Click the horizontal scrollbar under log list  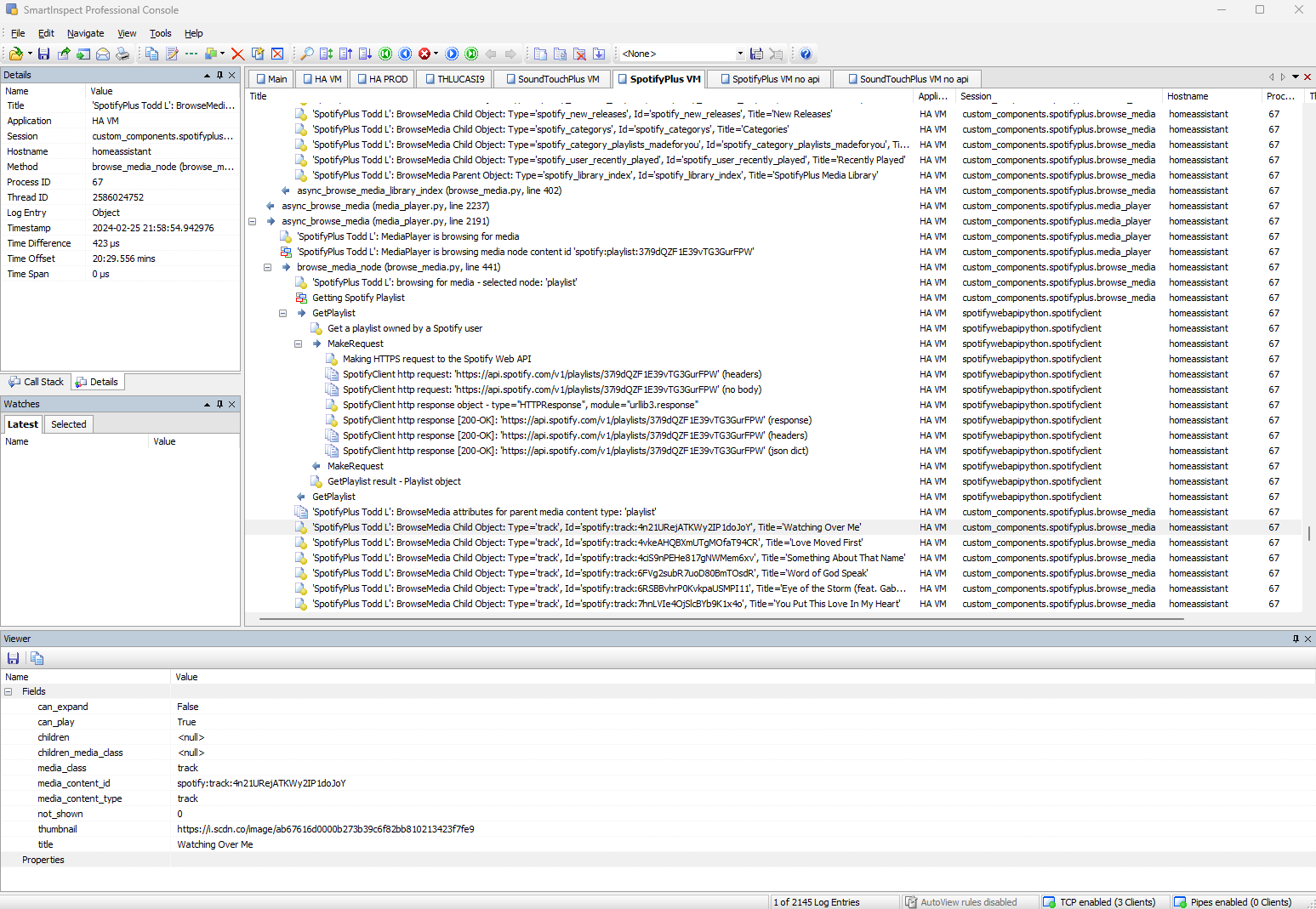coord(721,619)
